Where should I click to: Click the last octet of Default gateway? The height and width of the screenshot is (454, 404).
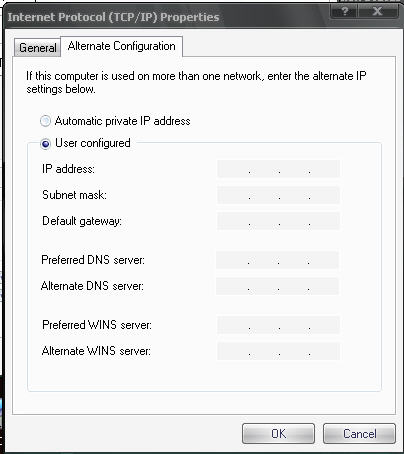[325, 221]
